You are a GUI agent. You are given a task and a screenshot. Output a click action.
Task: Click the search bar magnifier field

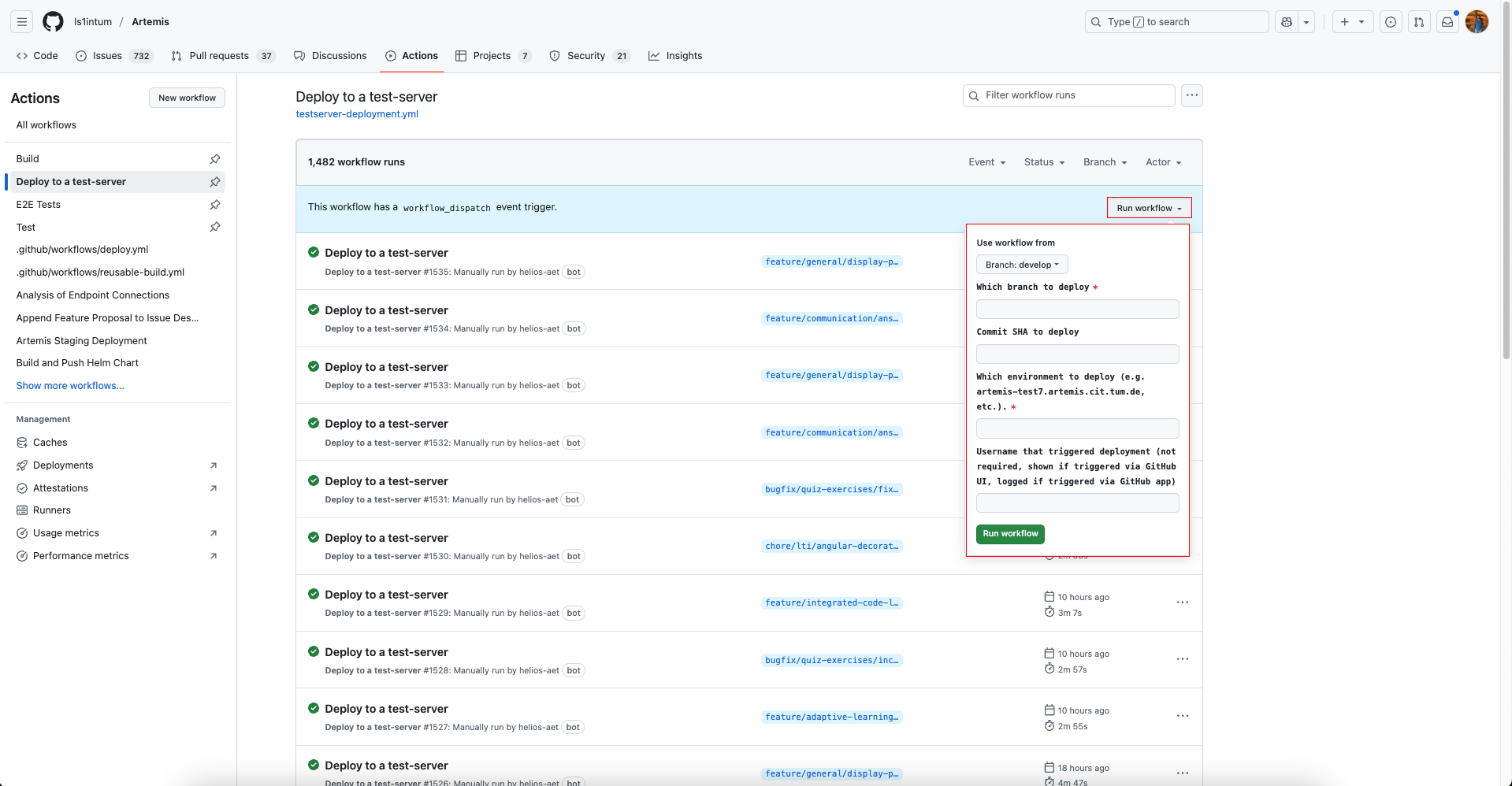click(x=1176, y=22)
